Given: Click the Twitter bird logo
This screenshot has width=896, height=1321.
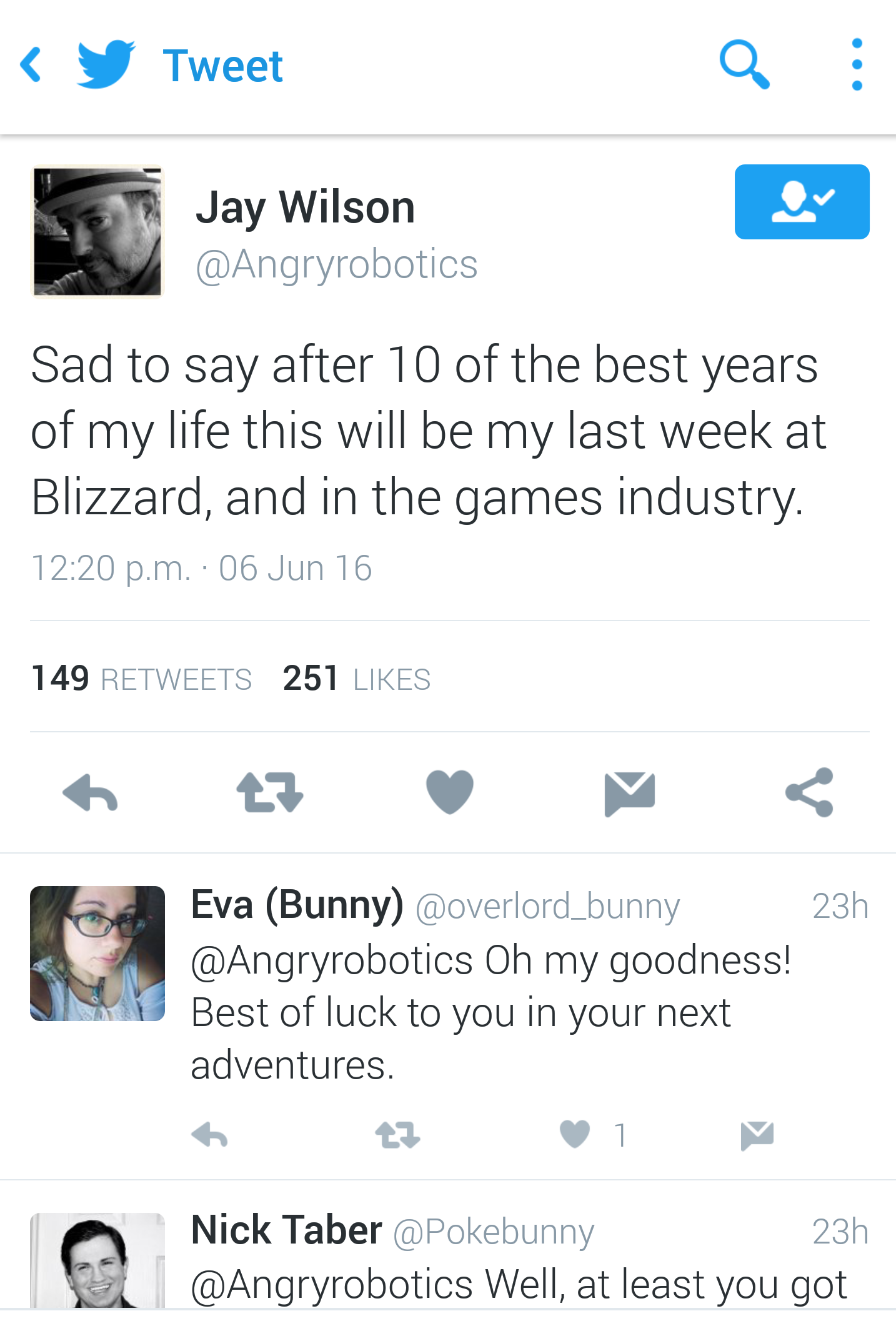Looking at the screenshot, I should [106, 64].
